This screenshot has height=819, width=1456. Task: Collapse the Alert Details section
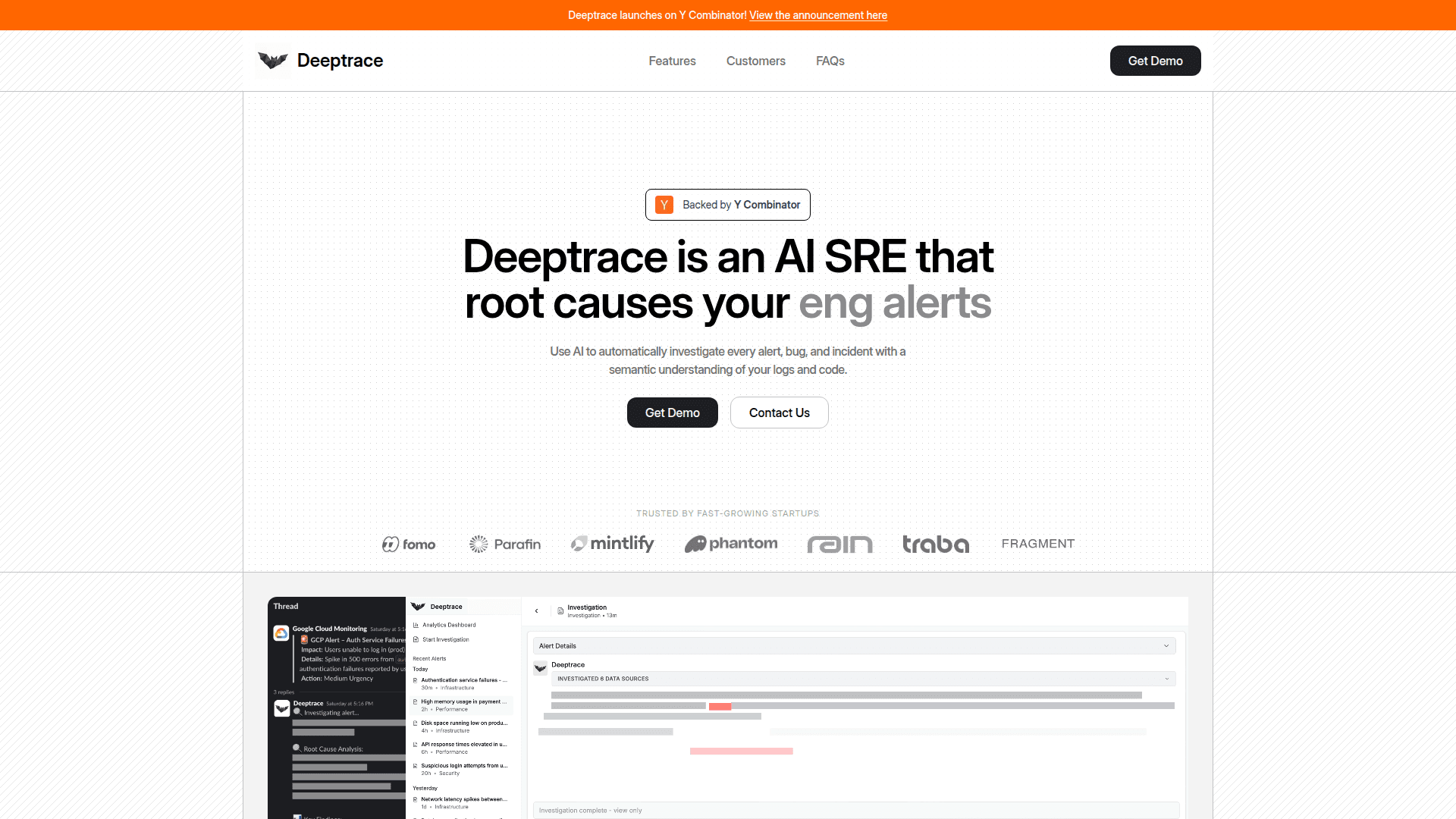pos(1166,645)
